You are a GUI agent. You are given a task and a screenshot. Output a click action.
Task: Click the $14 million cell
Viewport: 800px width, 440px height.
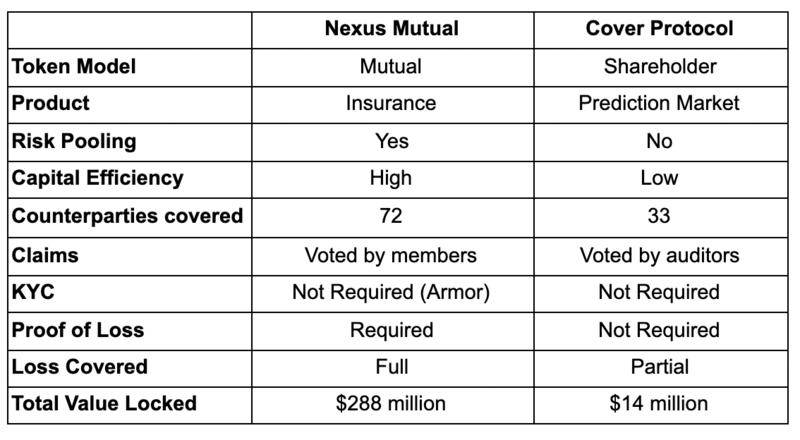(x=659, y=404)
